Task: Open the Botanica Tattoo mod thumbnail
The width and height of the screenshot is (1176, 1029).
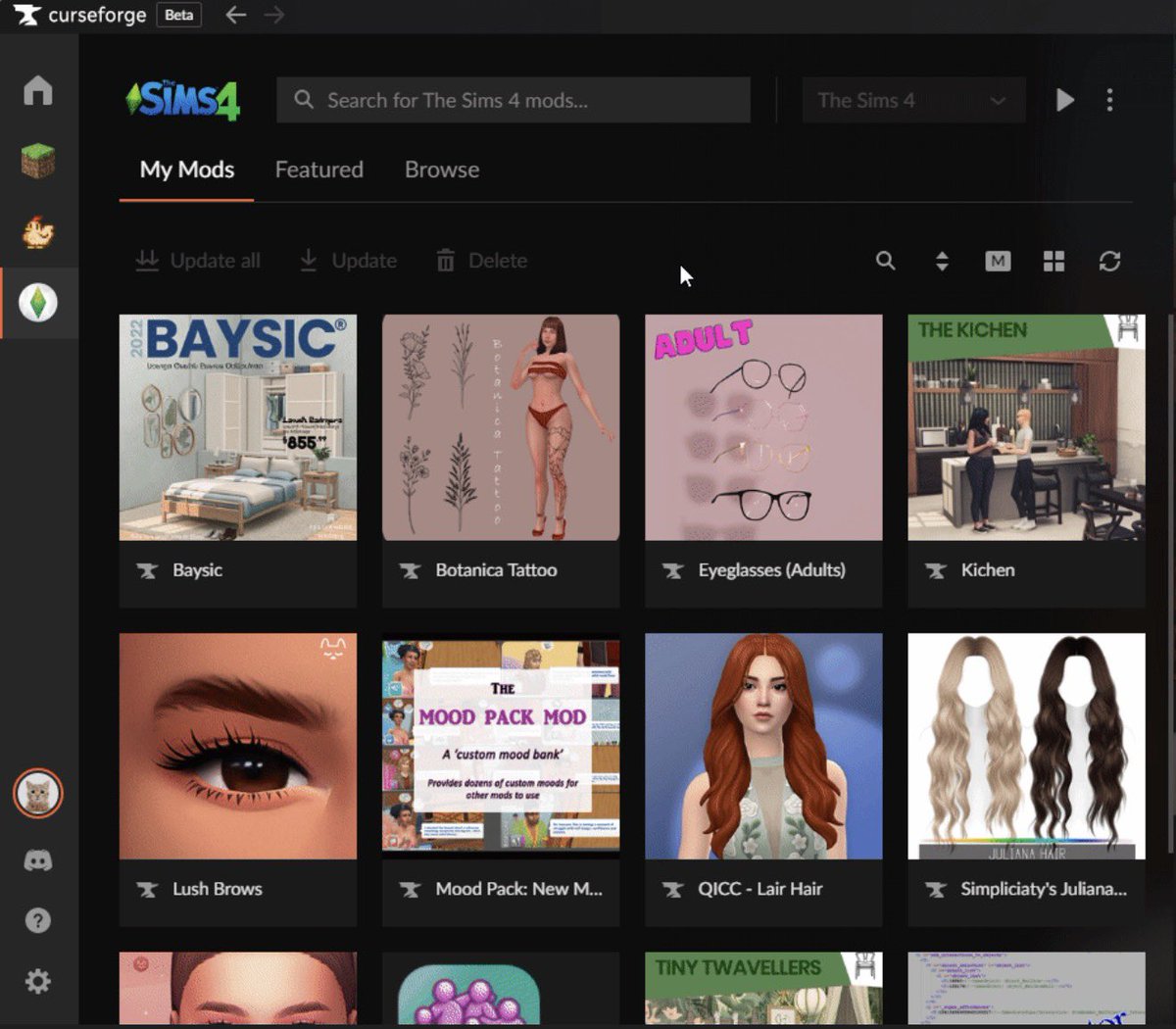Action: (x=501, y=427)
